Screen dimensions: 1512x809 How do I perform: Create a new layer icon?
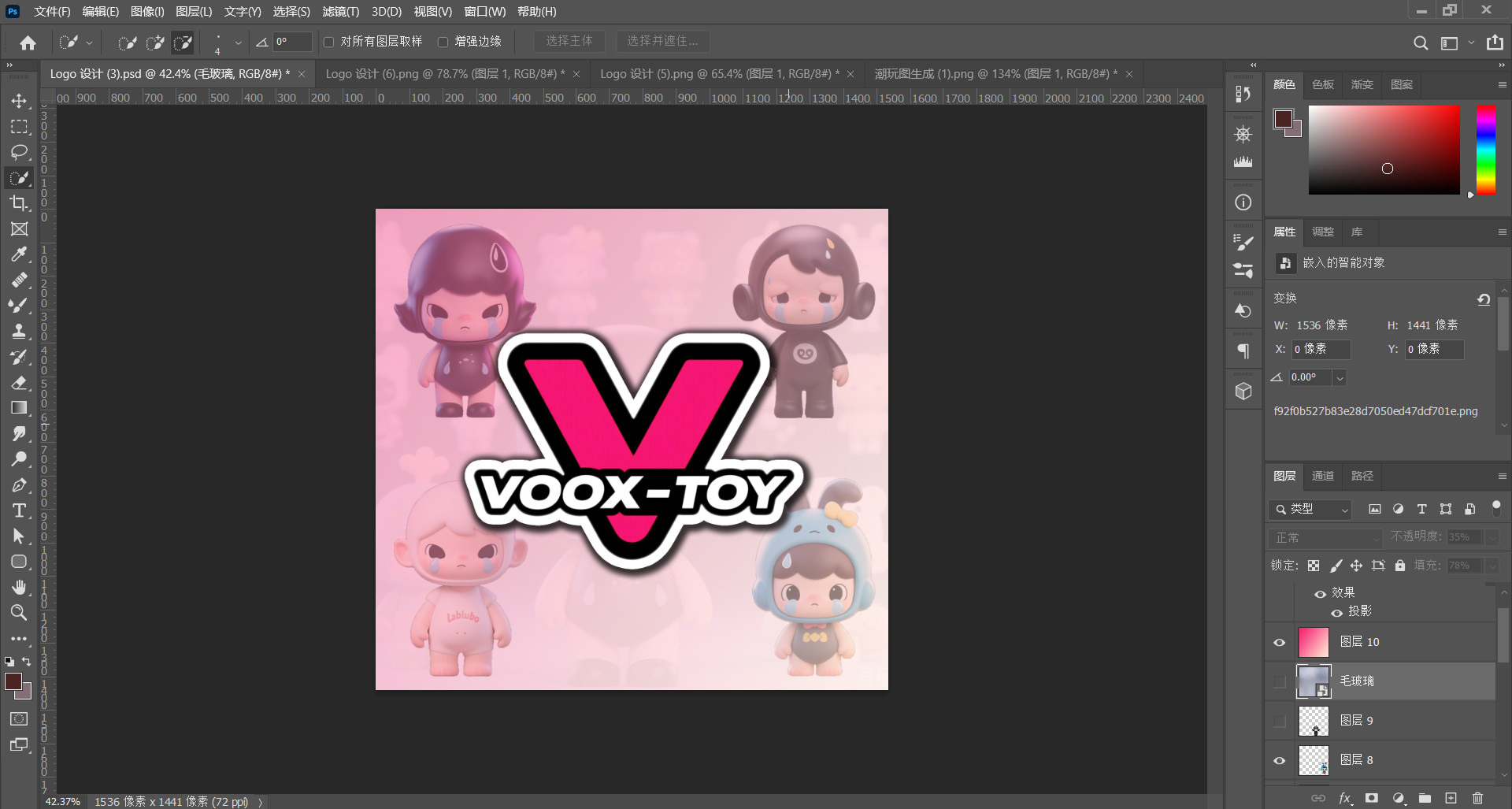pyautogui.click(x=1451, y=798)
